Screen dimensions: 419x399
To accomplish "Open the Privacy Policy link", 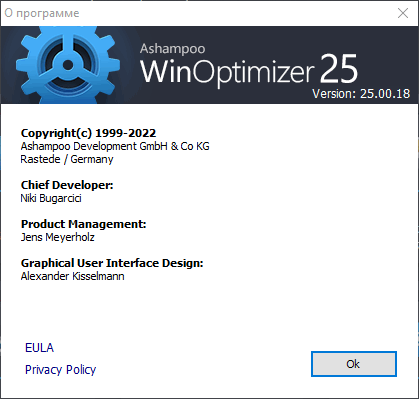I will point(60,370).
